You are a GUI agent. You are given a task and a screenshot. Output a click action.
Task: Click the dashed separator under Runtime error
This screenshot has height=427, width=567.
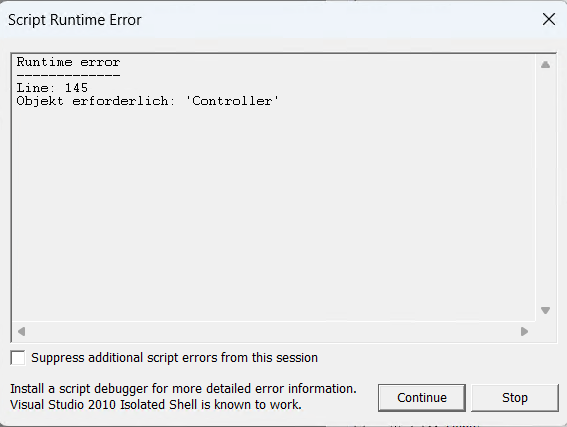point(68,75)
